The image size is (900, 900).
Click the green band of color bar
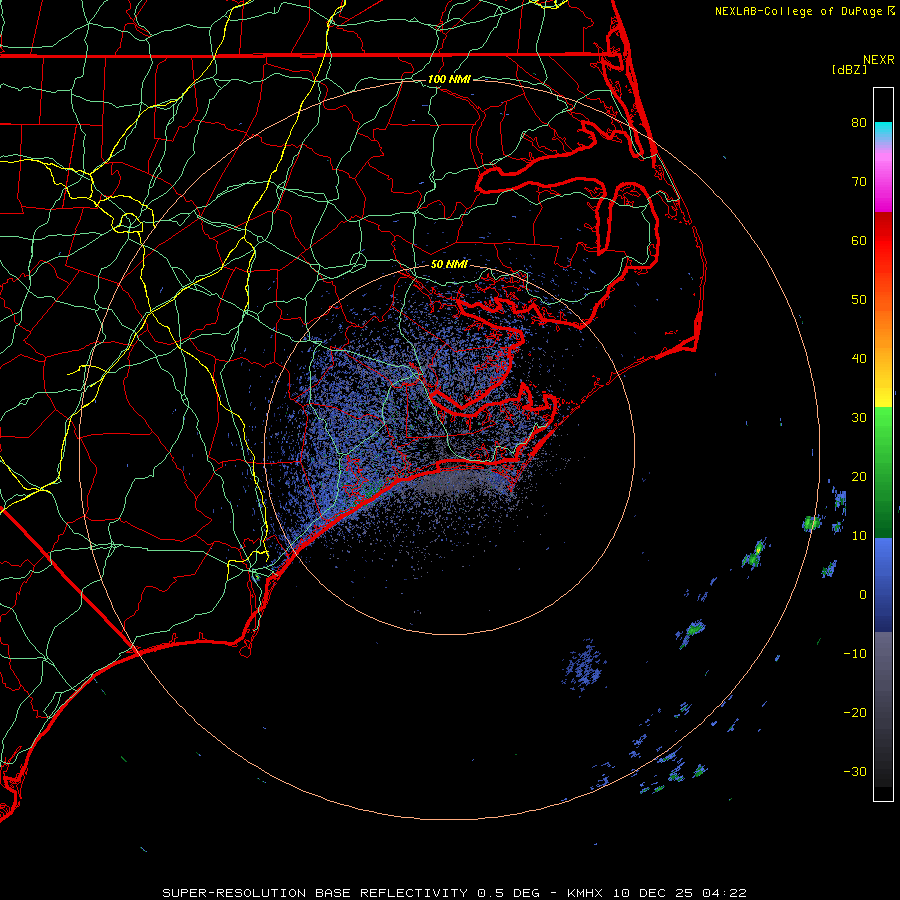point(883,472)
